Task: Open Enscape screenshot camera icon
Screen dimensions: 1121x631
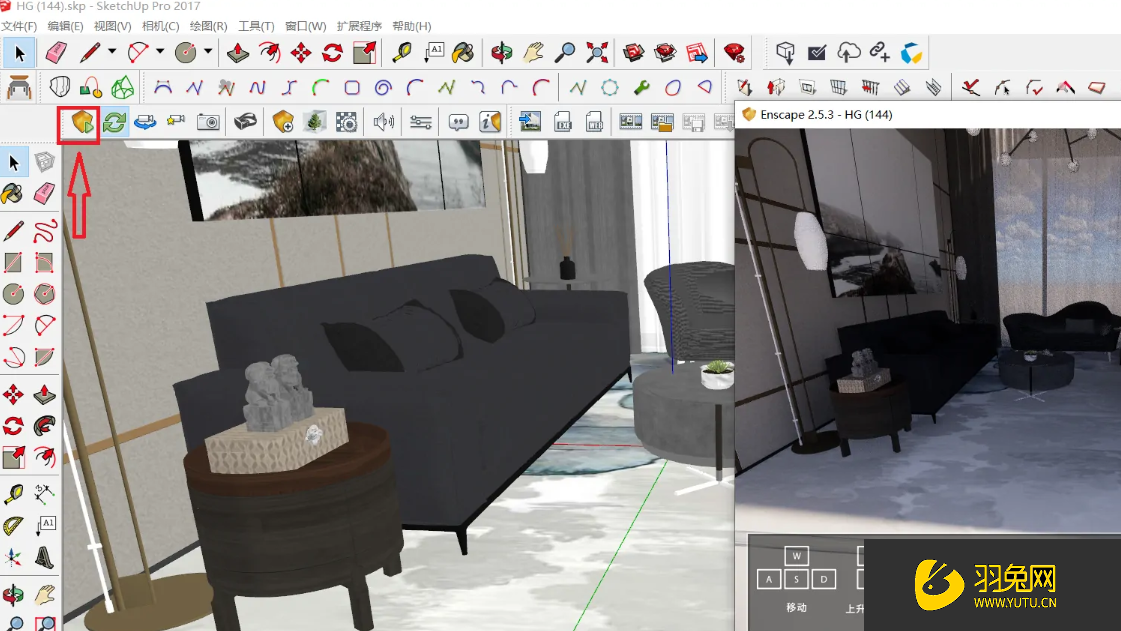Action: click(208, 123)
